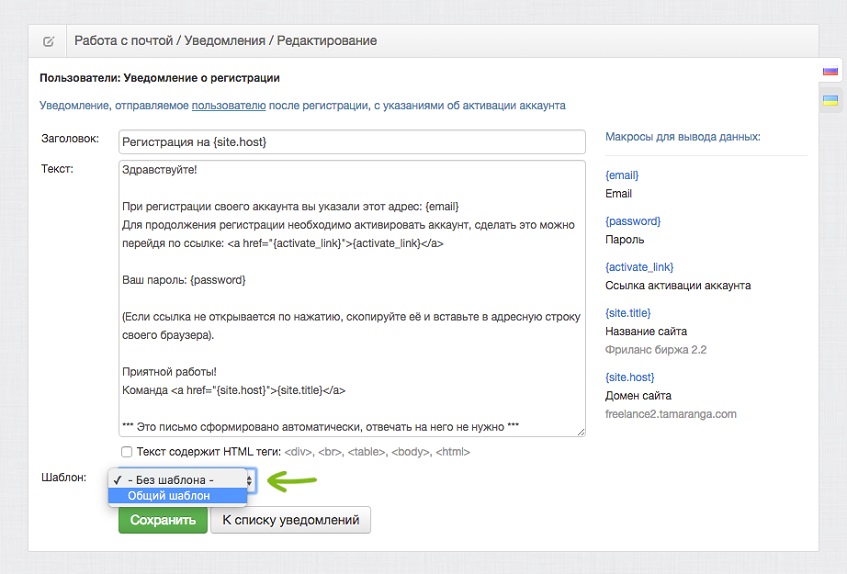The image size is (847, 574).
Task: Click inside the 'Текст' message textarea
Action: coord(352,299)
